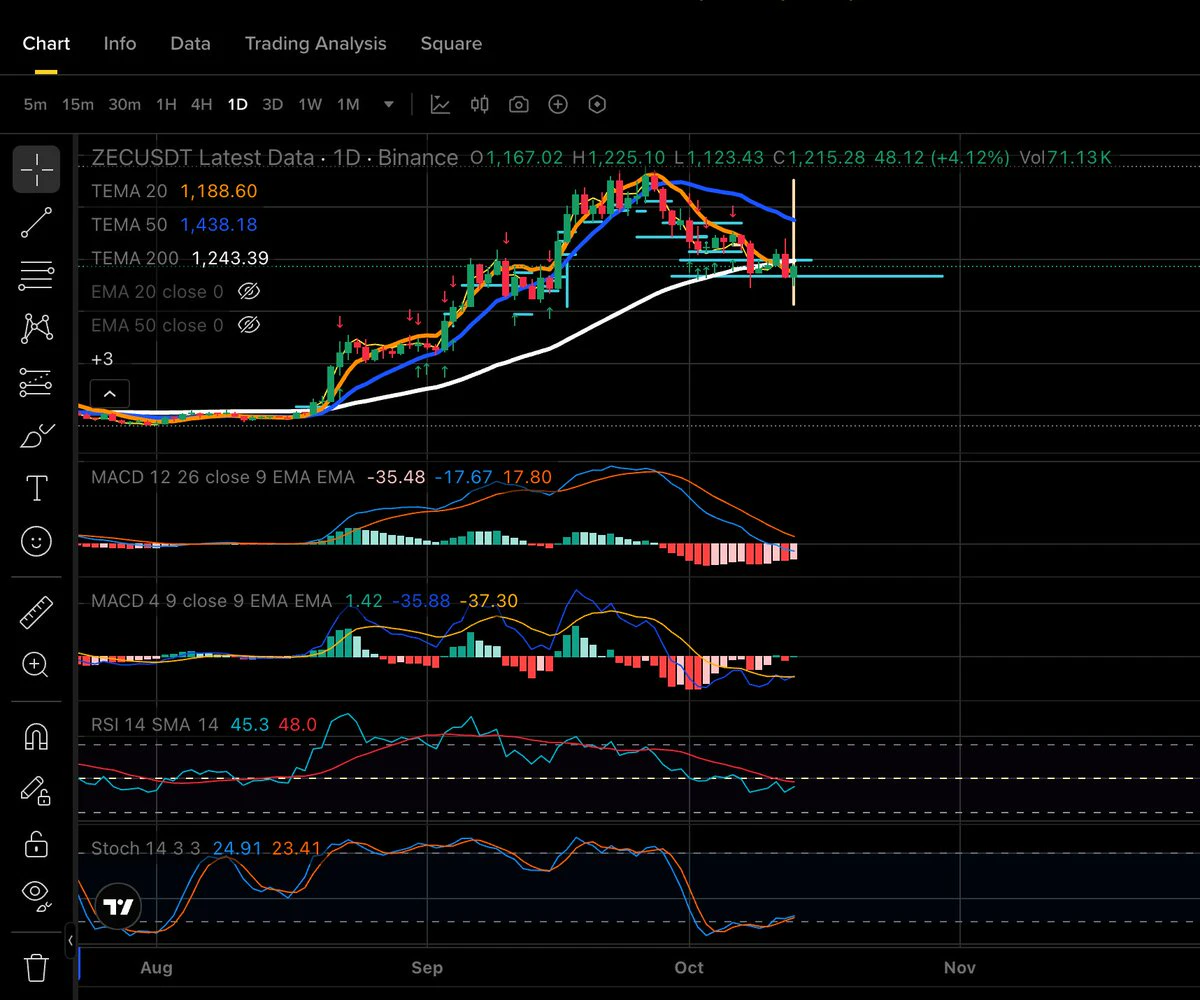Set the timeframe to 4H
The height and width of the screenshot is (1000, 1200).
(x=201, y=104)
